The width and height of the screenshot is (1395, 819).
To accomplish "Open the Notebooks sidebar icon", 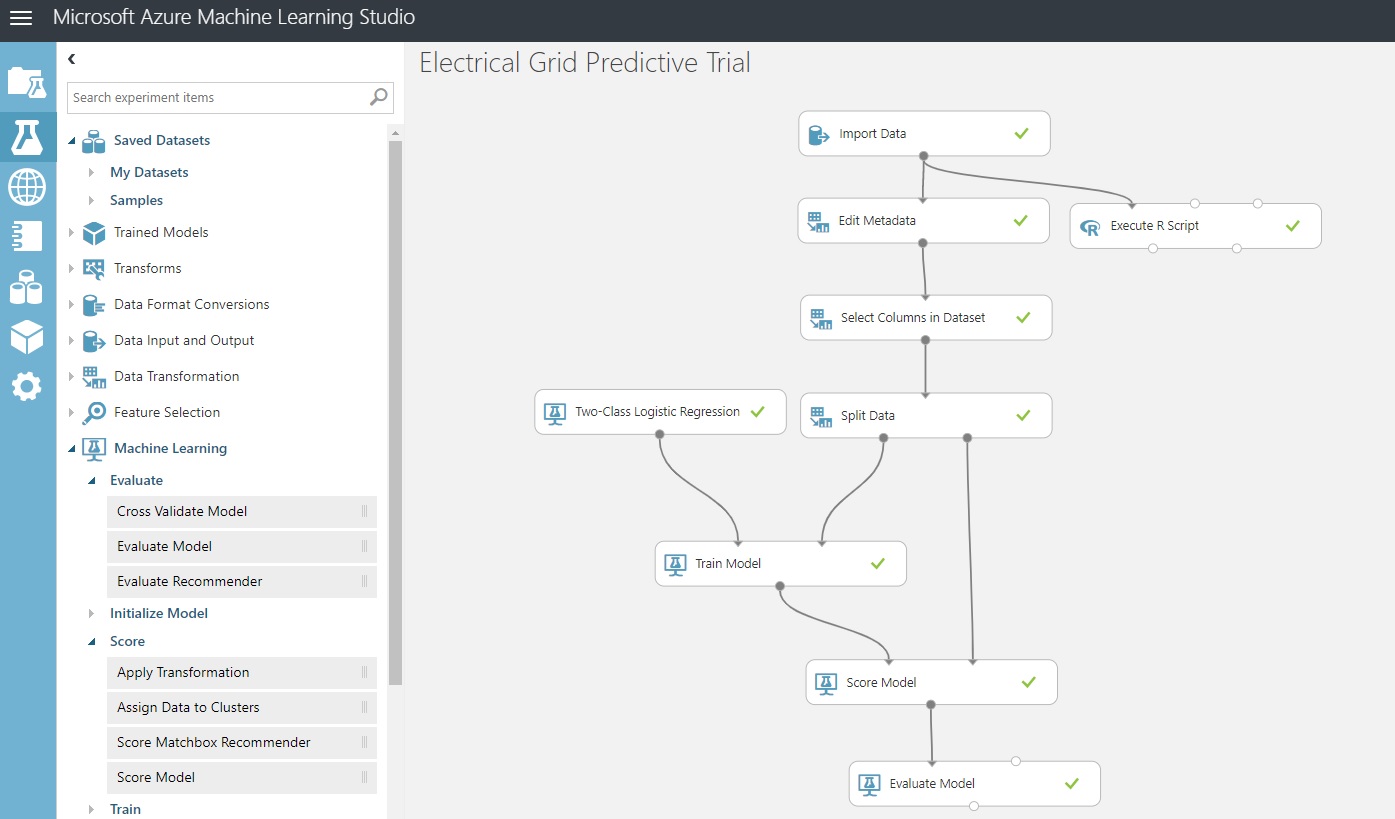I will click(x=27, y=236).
